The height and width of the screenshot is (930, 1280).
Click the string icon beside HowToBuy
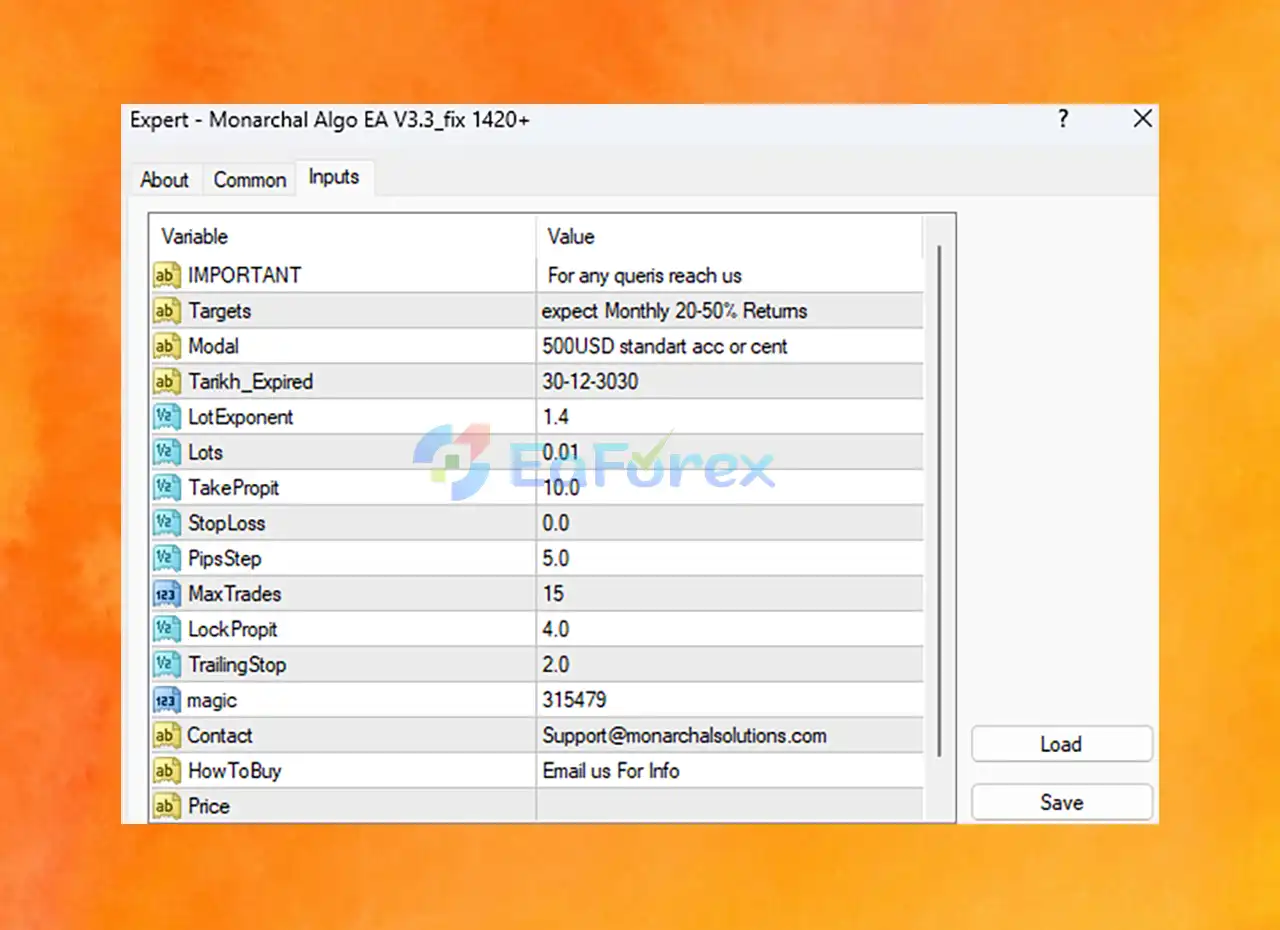(166, 771)
